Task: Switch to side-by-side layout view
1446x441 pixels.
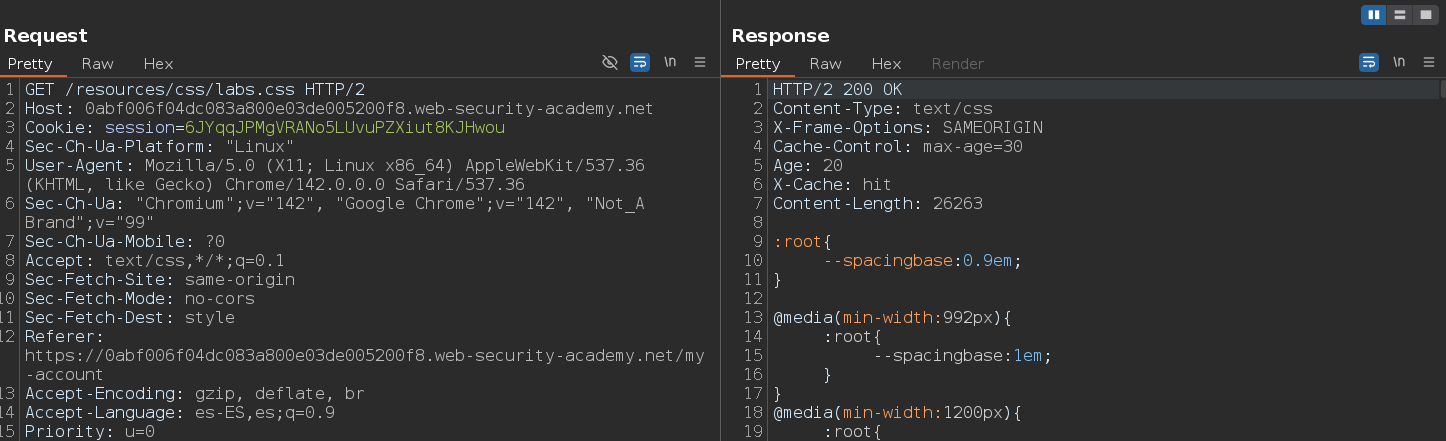Action: (x=1374, y=15)
